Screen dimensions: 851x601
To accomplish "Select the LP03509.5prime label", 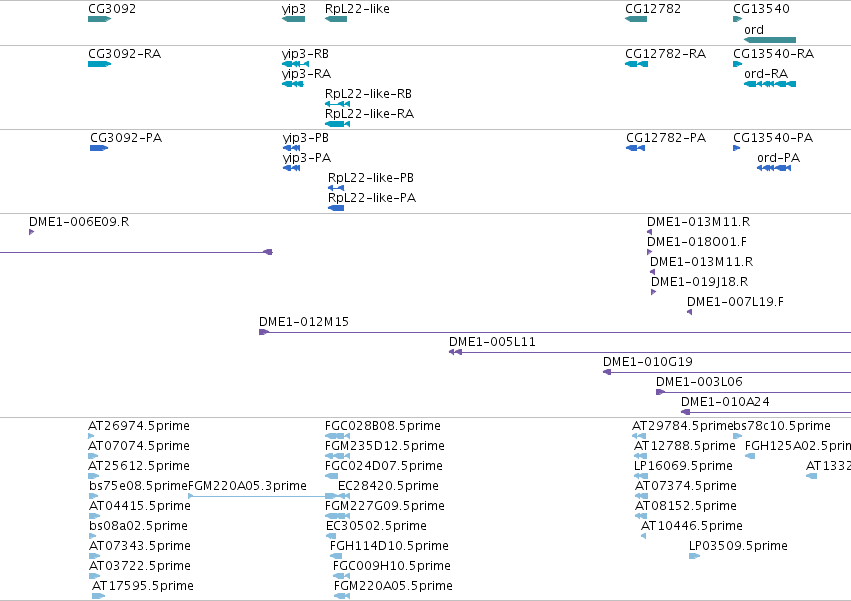I will click(738, 547).
